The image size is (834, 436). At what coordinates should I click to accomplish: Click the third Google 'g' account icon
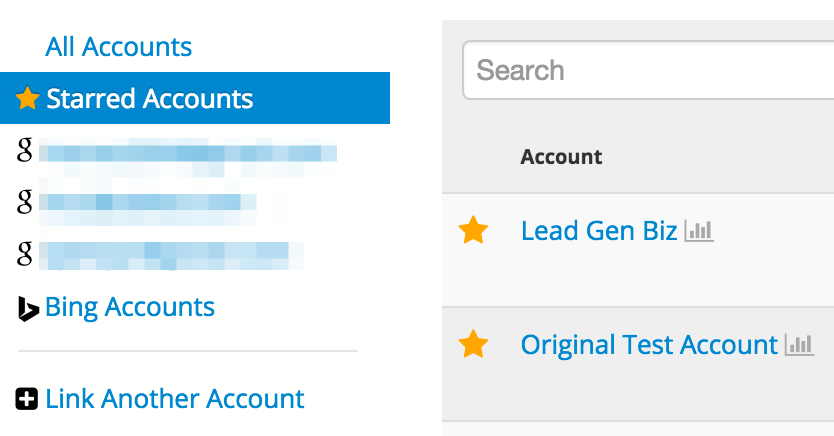[x=24, y=254]
